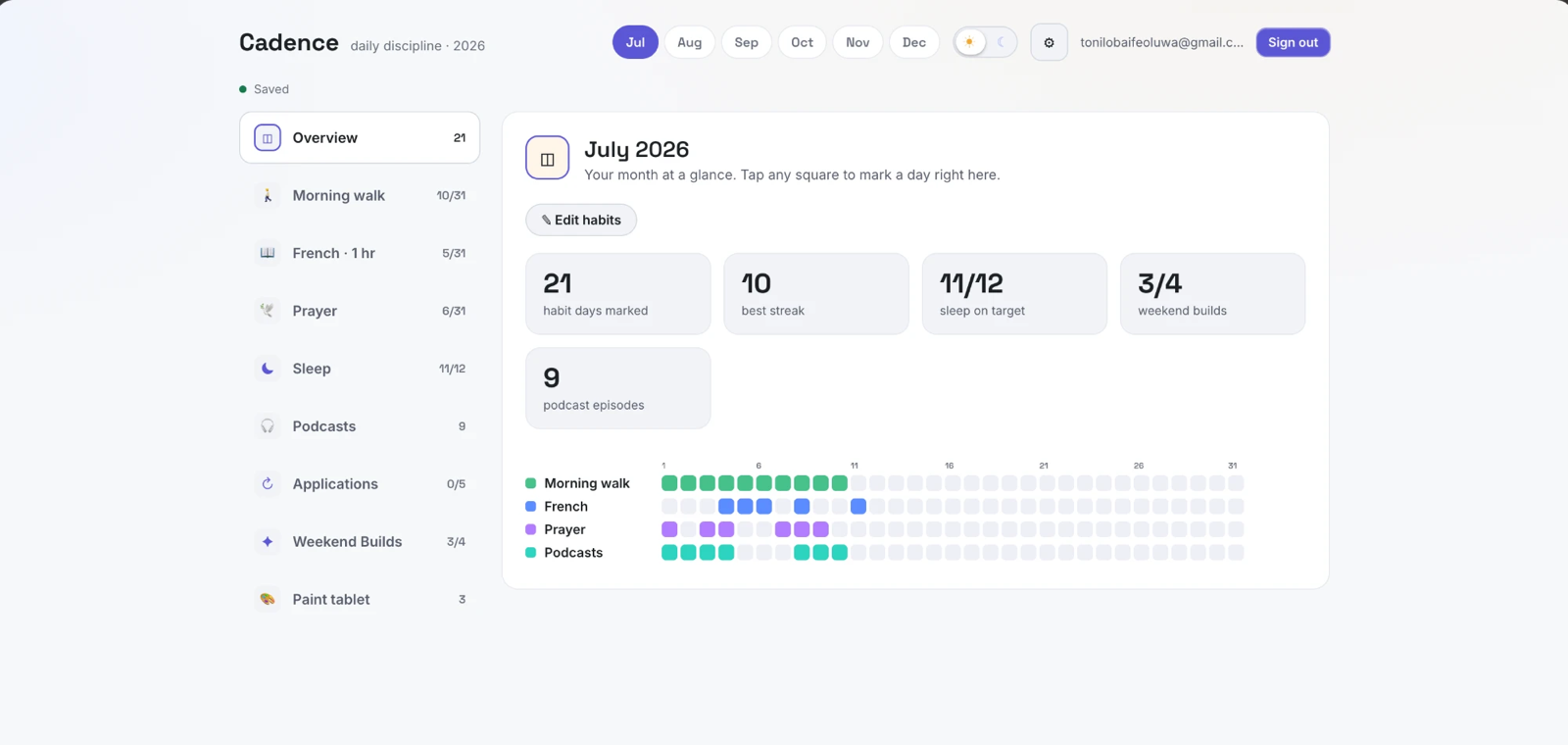Unmark Podcasts on day 1
The height and width of the screenshot is (745, 1568).
coord(669,553)
